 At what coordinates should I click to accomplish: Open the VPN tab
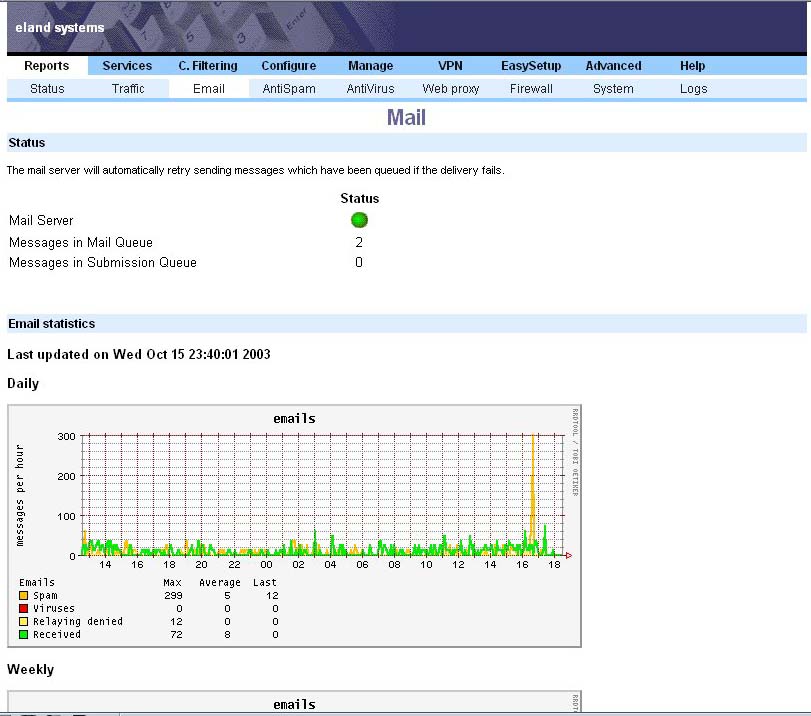450,66
